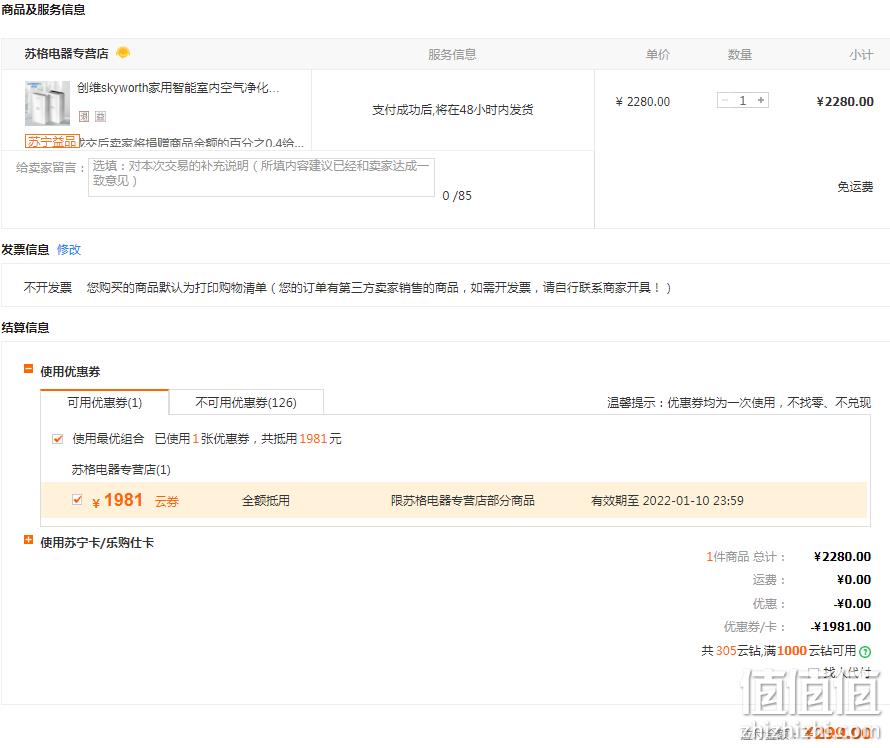Click the second small service icon under the product title
Viewport: 890px width, 748px height.
[x=100, y=116]
